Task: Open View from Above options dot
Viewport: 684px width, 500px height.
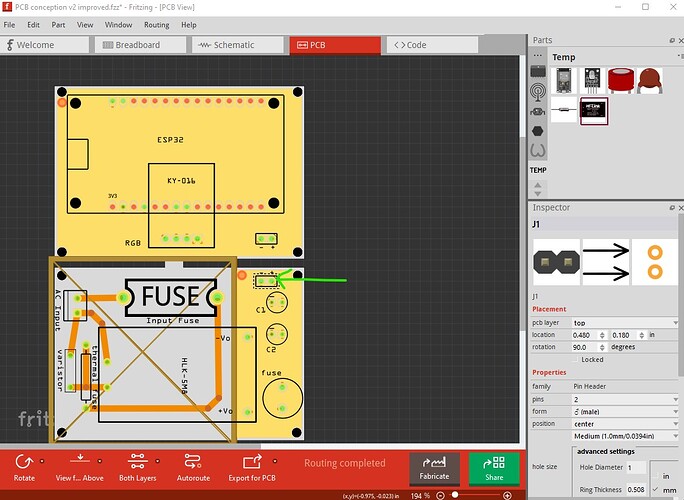Action: pos(100,461)
